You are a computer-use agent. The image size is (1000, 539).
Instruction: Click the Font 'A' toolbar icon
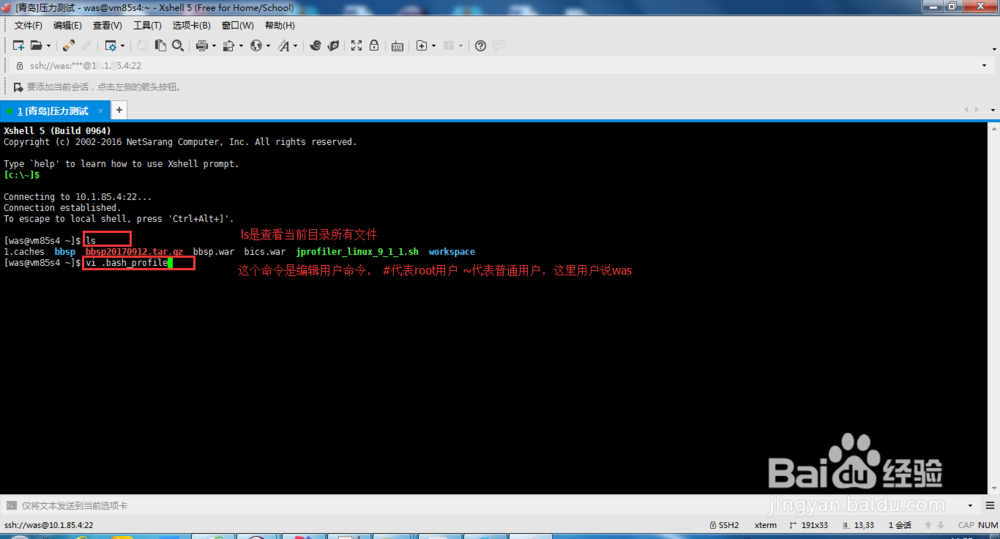(x=283, y=45)
